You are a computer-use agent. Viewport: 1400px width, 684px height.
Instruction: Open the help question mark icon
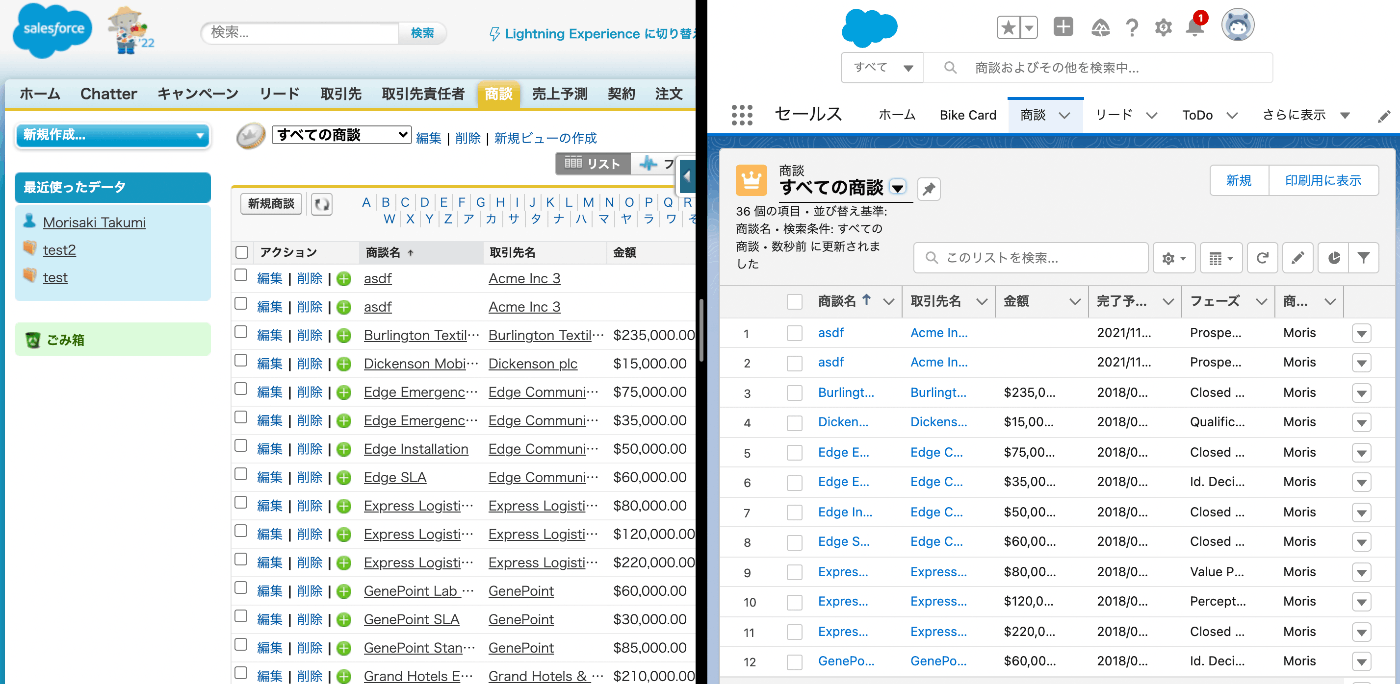[x=1132, y=28]
